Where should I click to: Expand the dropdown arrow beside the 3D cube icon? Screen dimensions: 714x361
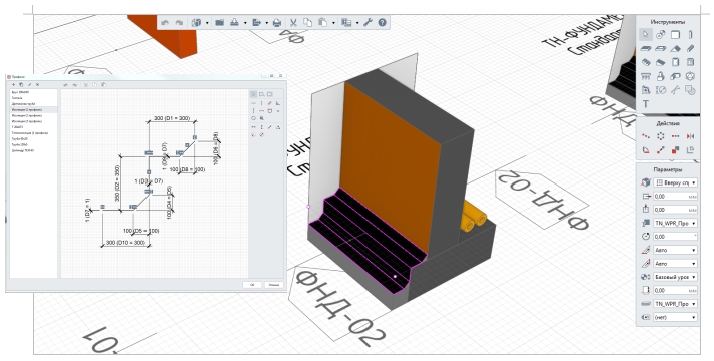point(207,23)
